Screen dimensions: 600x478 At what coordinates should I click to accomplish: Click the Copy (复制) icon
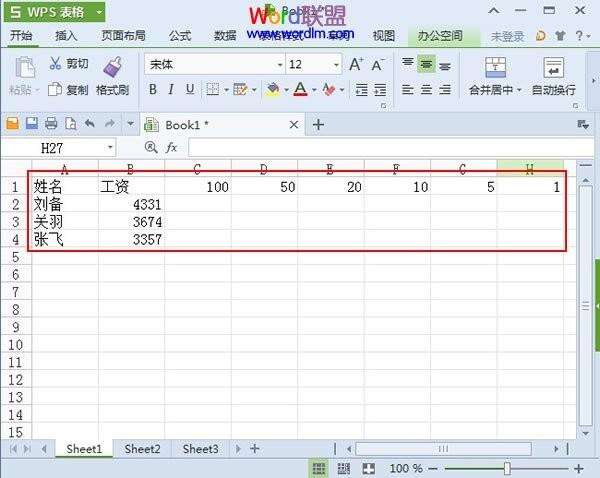click(x=55, y=90)
